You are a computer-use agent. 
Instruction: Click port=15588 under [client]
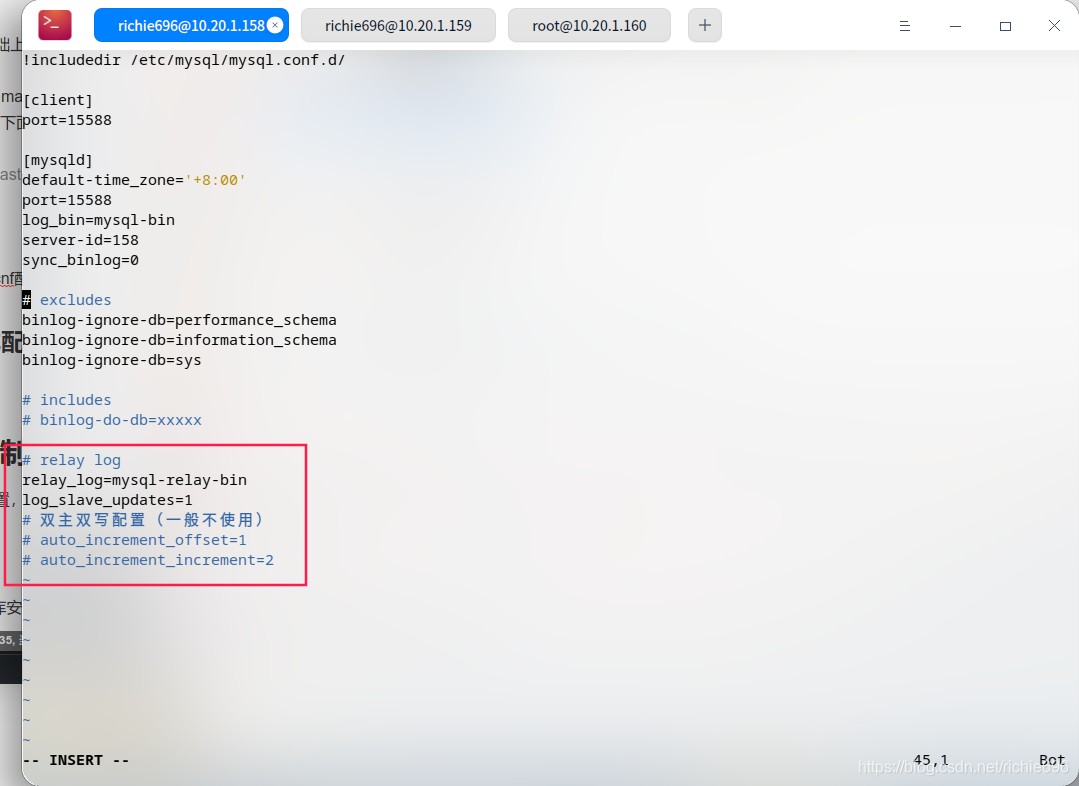pyautogui.click(x=67, y=120)
